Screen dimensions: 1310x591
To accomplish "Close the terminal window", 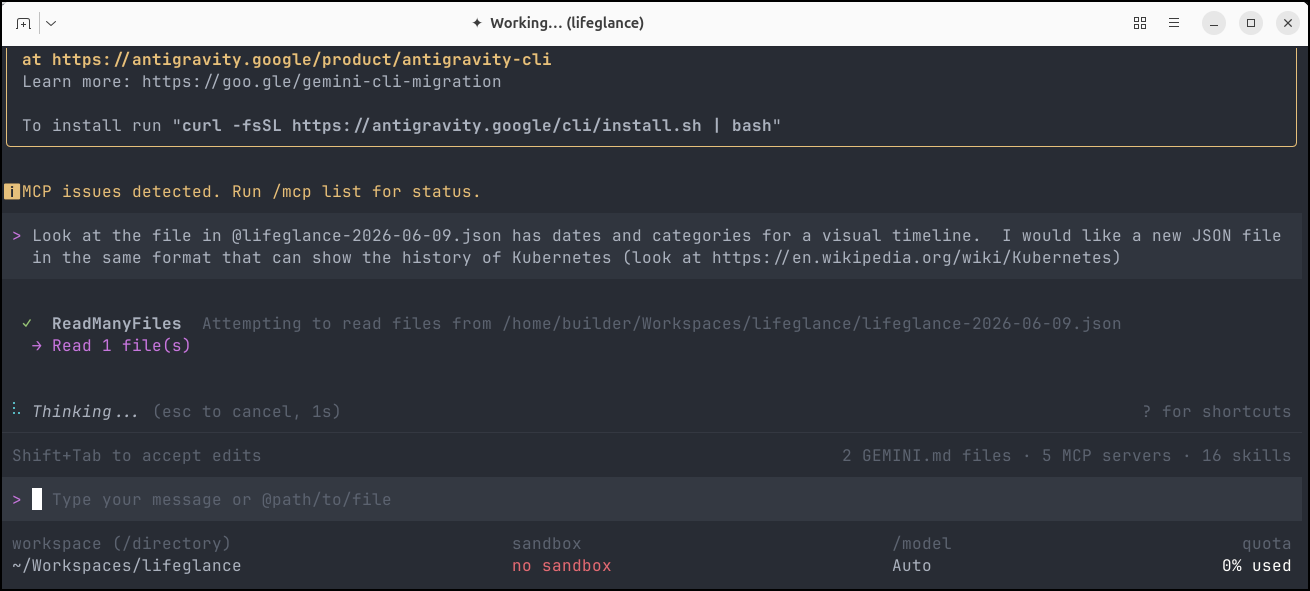I will (x=1286, y=23).
